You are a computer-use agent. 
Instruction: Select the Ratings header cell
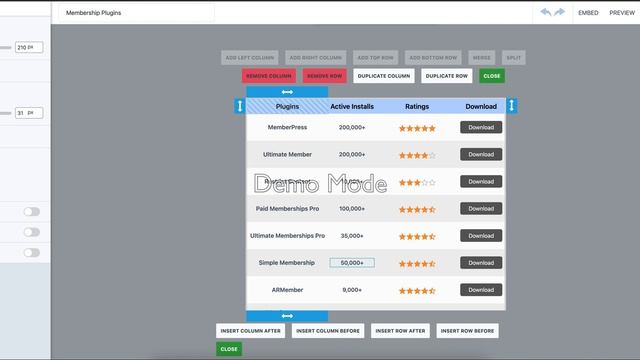(x=417, y=106)
